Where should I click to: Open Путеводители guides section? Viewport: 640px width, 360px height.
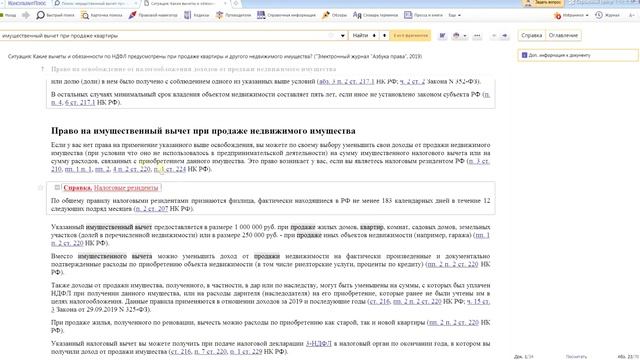[x=233, y=15]
